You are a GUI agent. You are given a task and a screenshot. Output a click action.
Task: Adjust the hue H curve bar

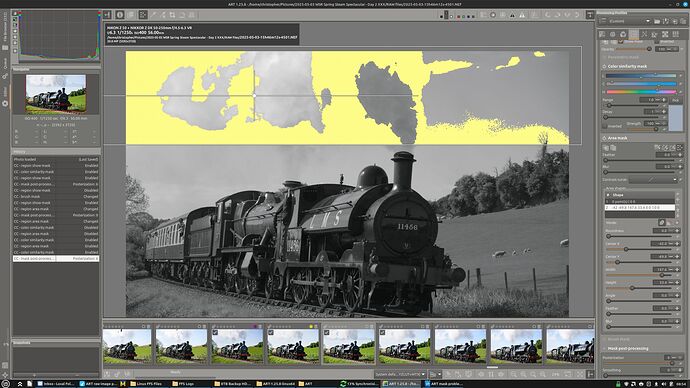coord(642,92)
